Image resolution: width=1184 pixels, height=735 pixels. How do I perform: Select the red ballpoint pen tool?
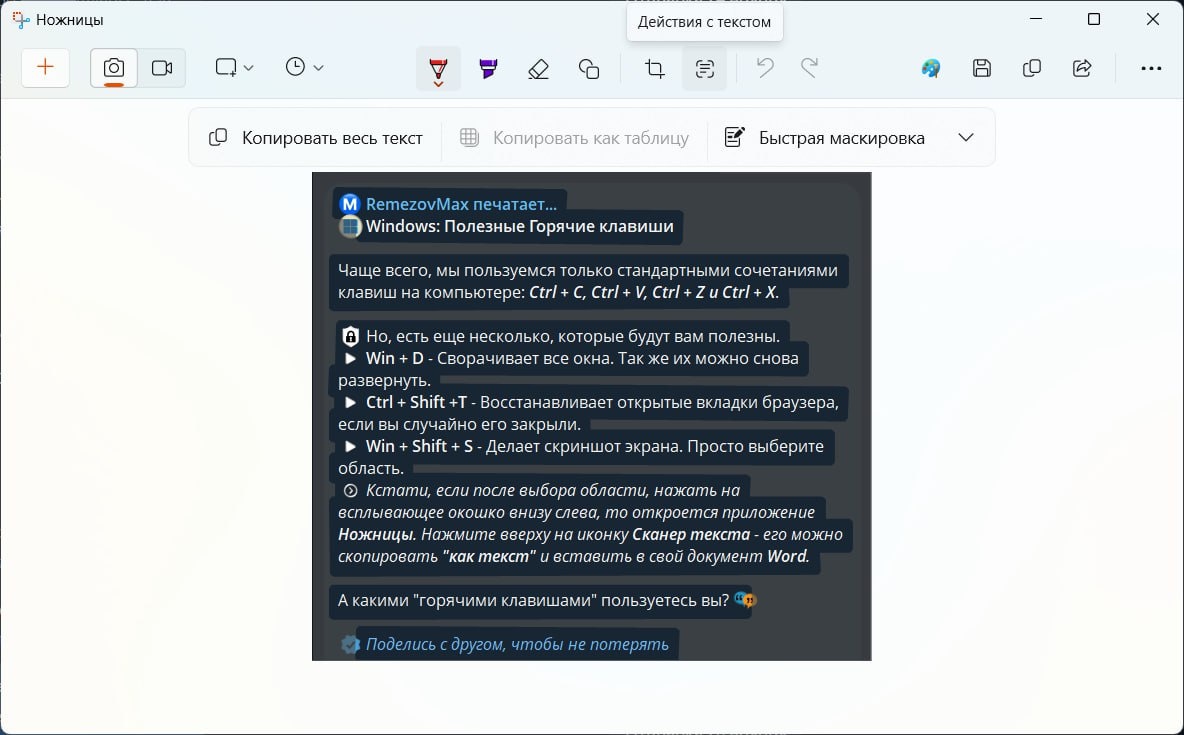pyautogui.click(x=438, y=69)
